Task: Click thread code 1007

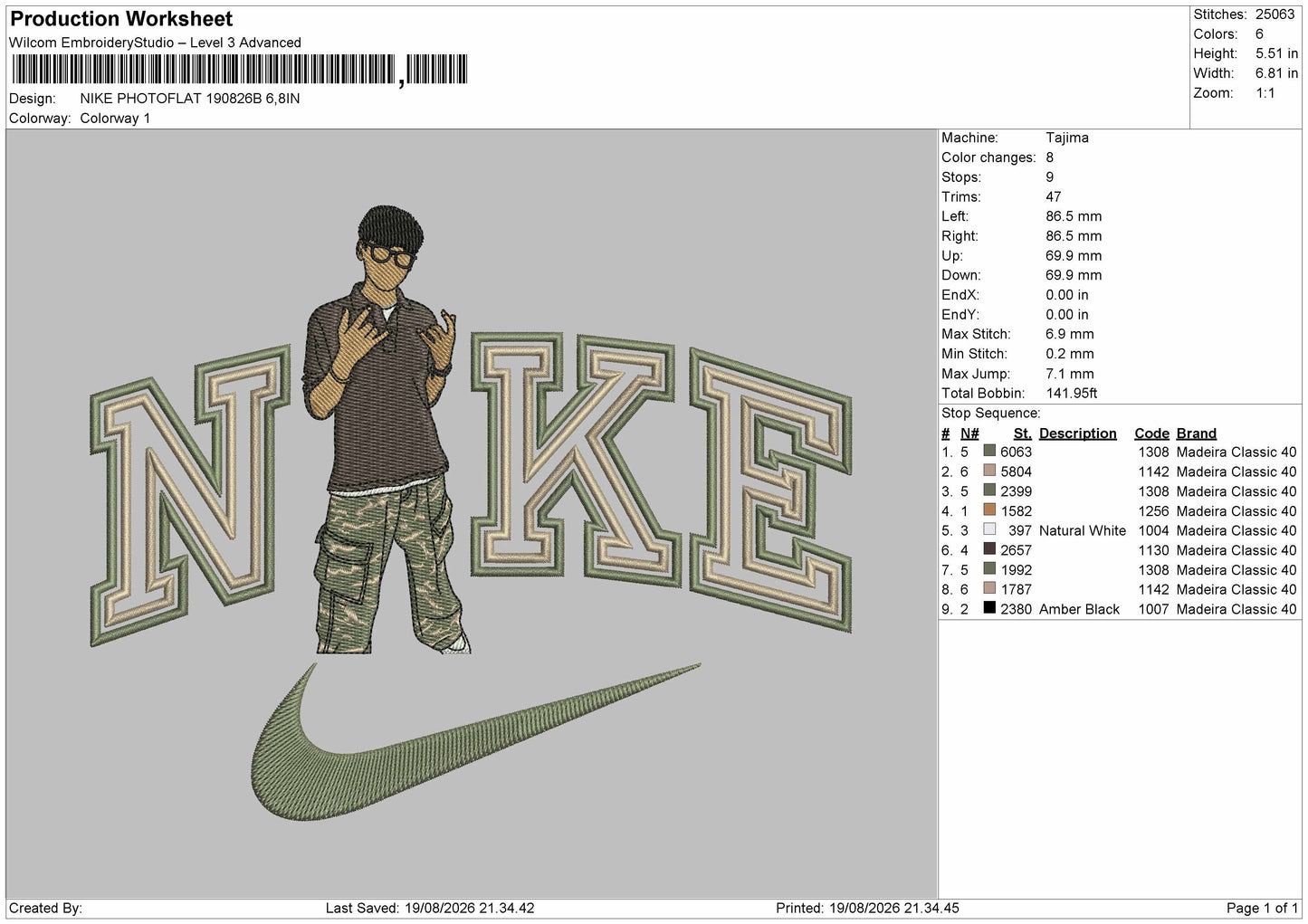Action: click(1153, 610)
